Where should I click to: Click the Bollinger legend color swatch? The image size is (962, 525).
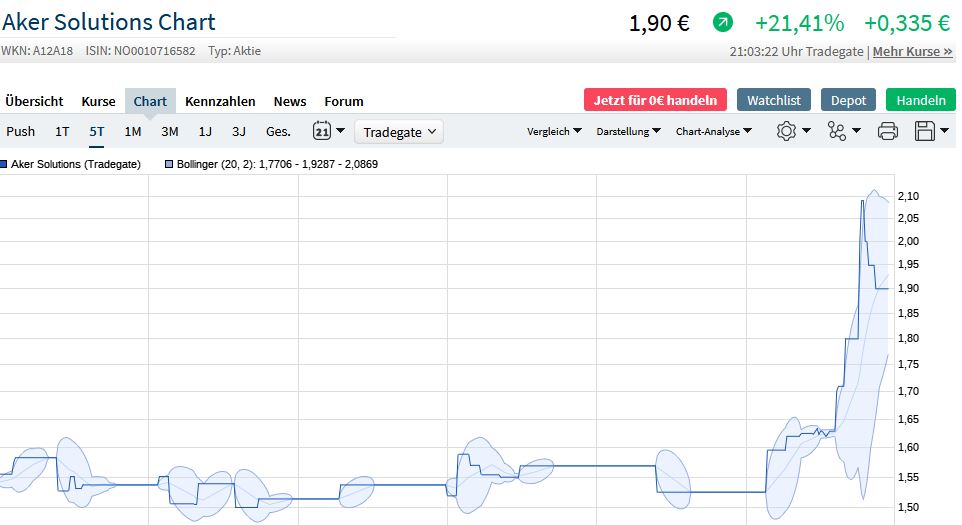[x=169, y=164]
